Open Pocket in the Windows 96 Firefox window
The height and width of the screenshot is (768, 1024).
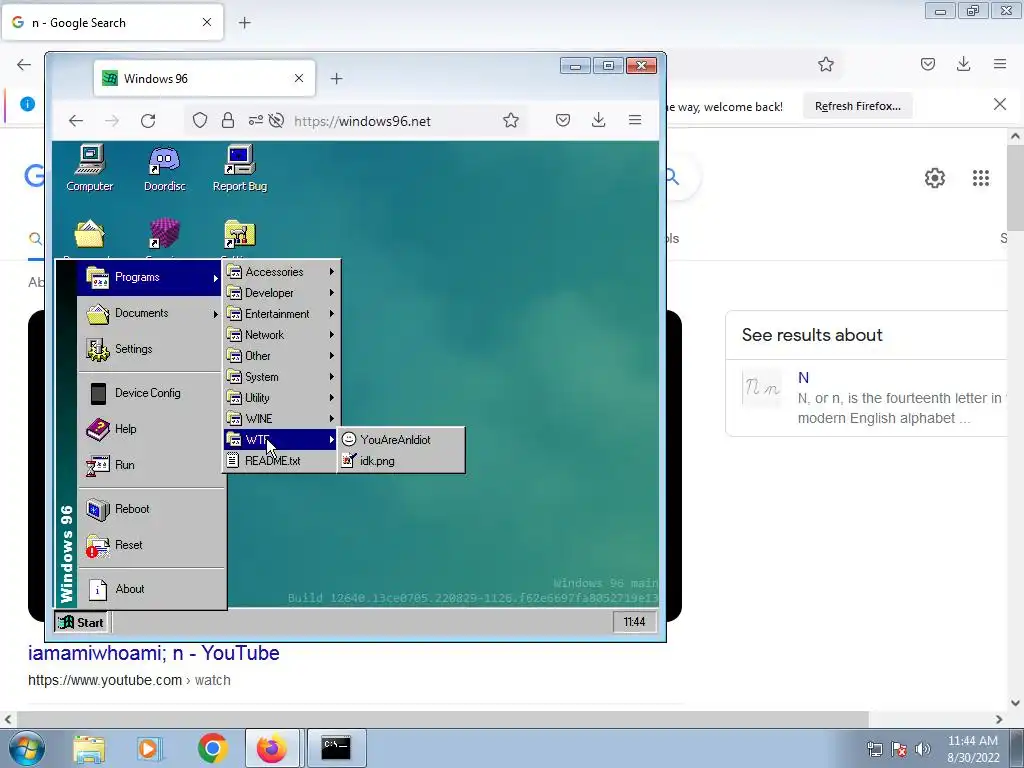[563, 120]
